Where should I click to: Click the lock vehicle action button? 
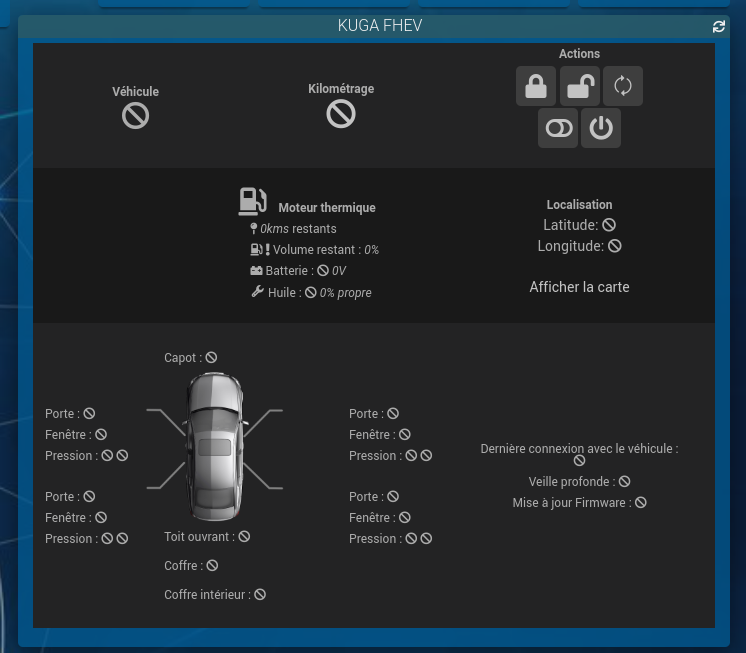tap(536, 86)
